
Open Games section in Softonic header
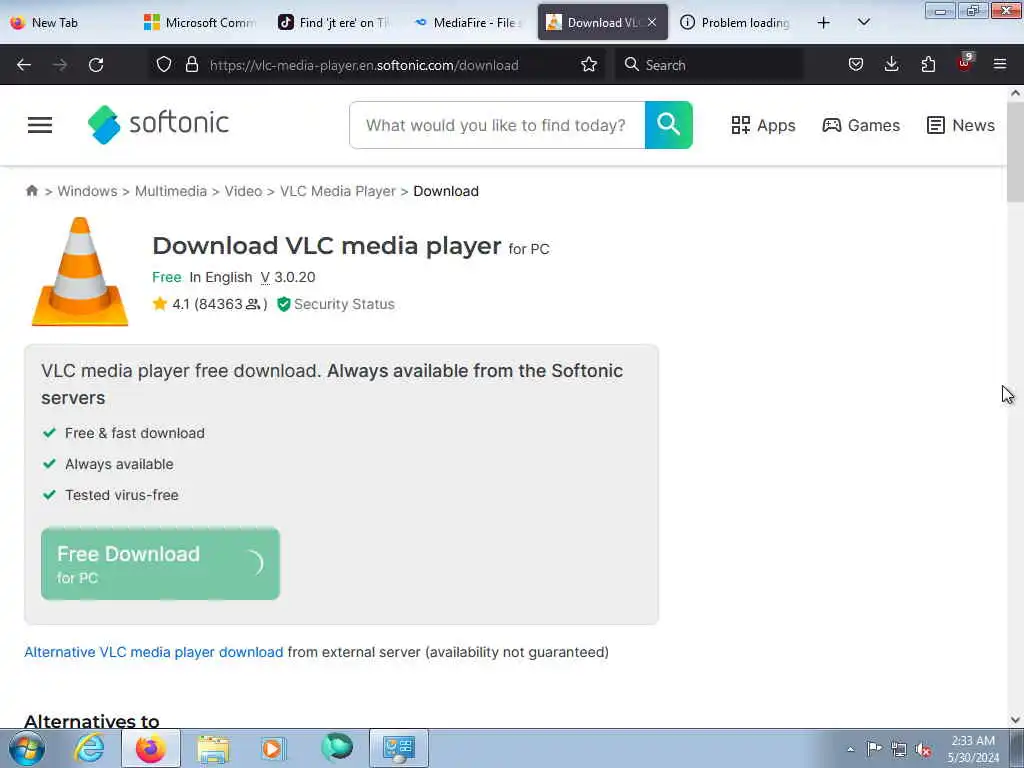pyautogui.click(x=861, y=125)
